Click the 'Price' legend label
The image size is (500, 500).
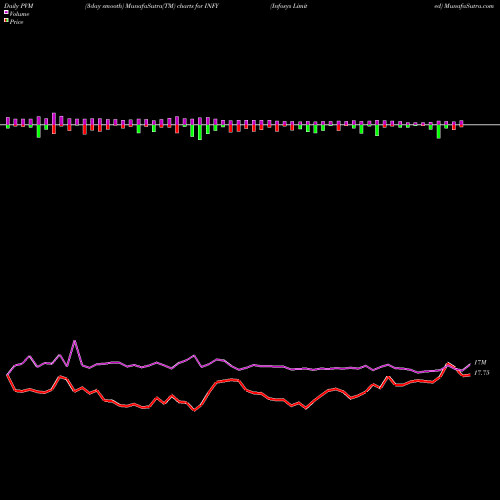point(16,22)
